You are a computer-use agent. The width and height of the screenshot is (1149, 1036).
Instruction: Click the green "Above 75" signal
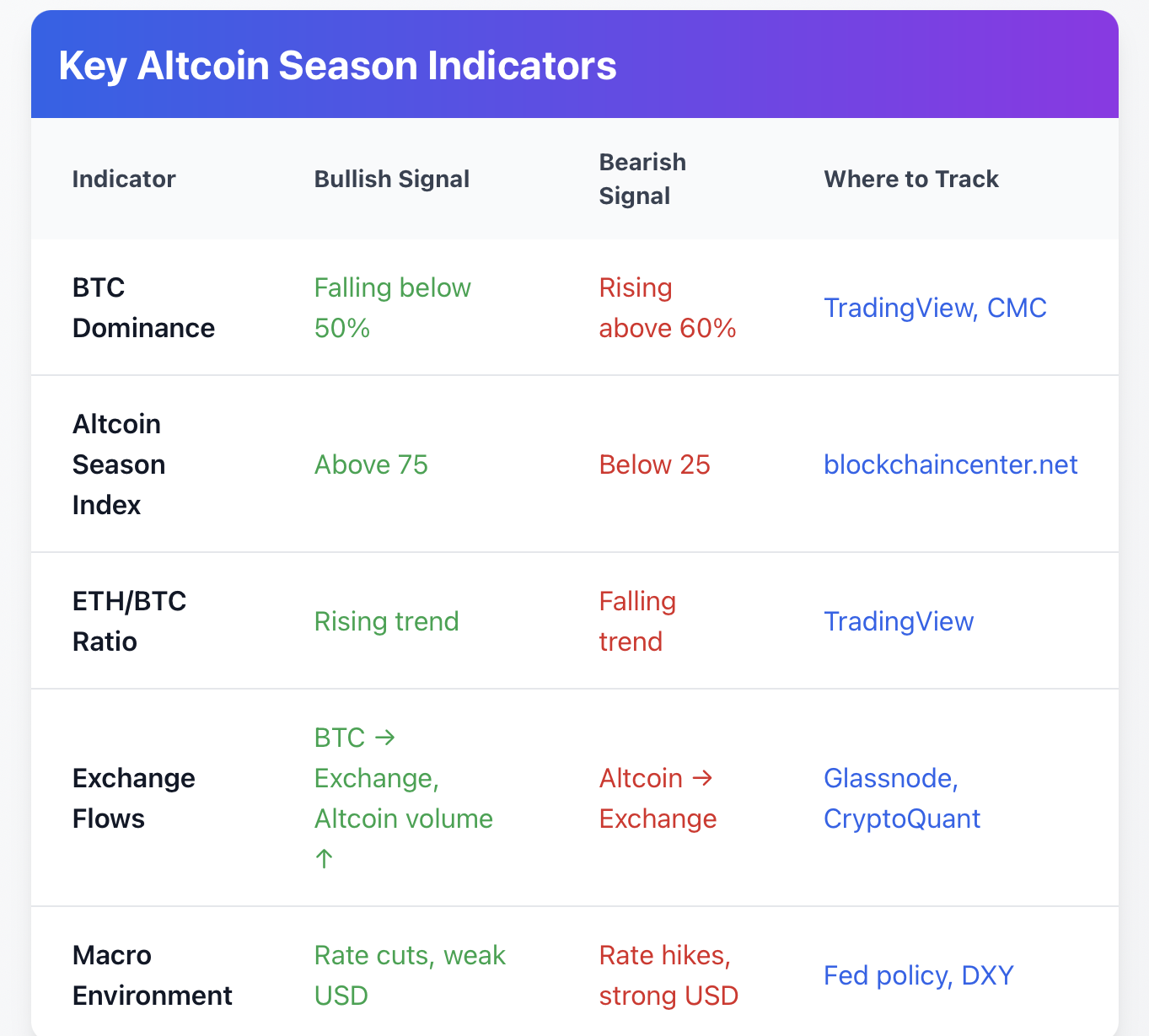[371, 464]
